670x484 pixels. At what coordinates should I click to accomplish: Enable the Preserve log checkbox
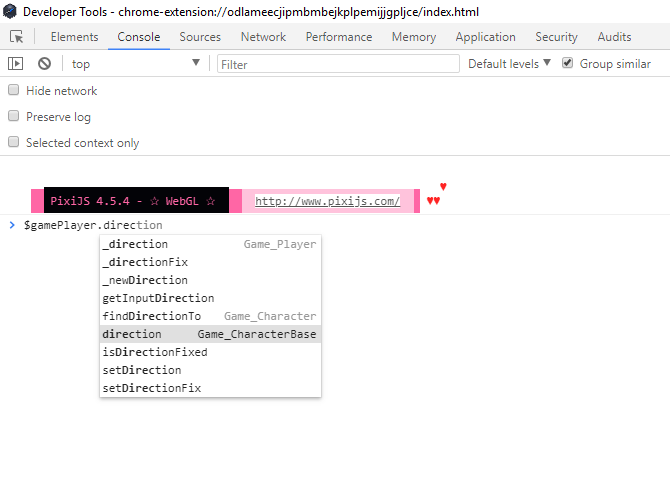click(14, 116)
